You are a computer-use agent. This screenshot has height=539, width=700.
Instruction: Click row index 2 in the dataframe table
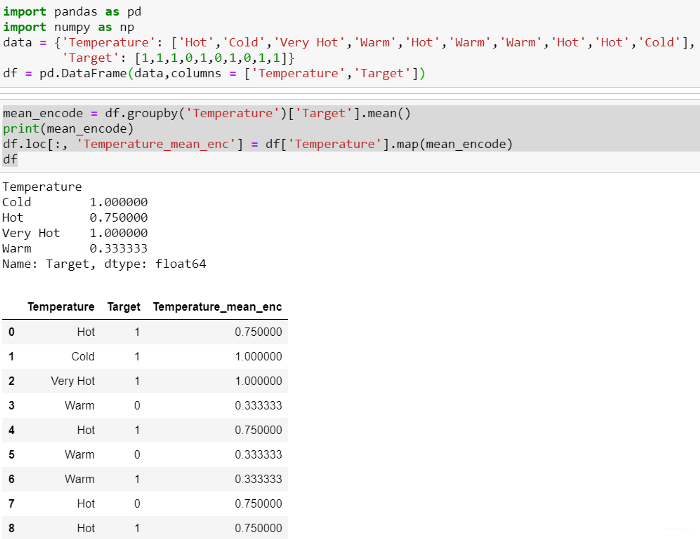12,381
